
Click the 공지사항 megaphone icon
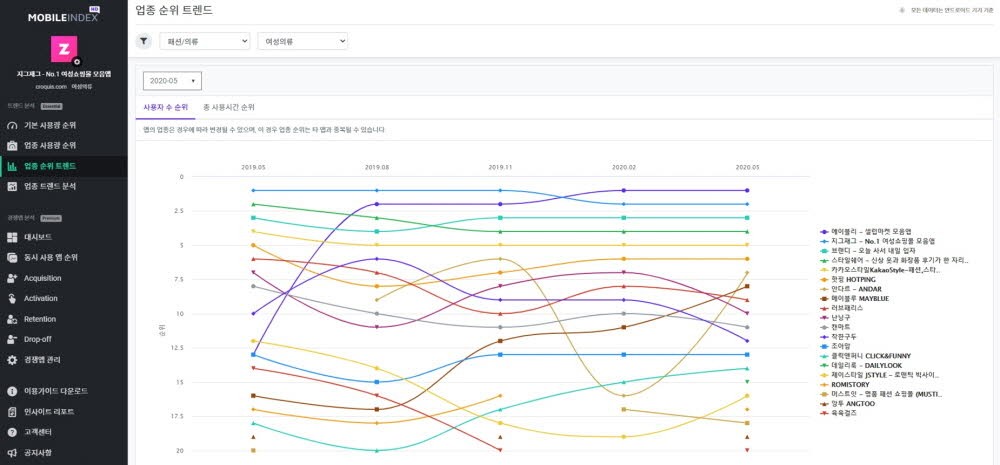click(11, 453)
